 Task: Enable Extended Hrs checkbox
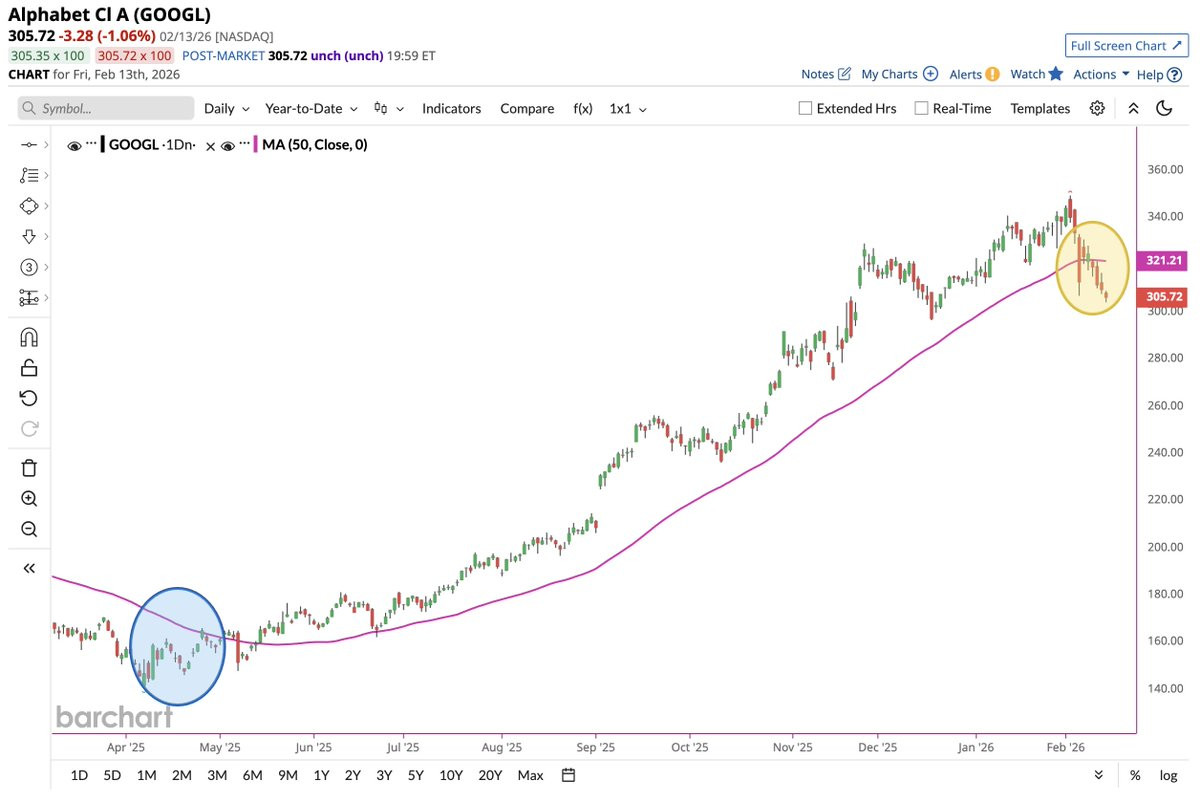tap(805, 108)
